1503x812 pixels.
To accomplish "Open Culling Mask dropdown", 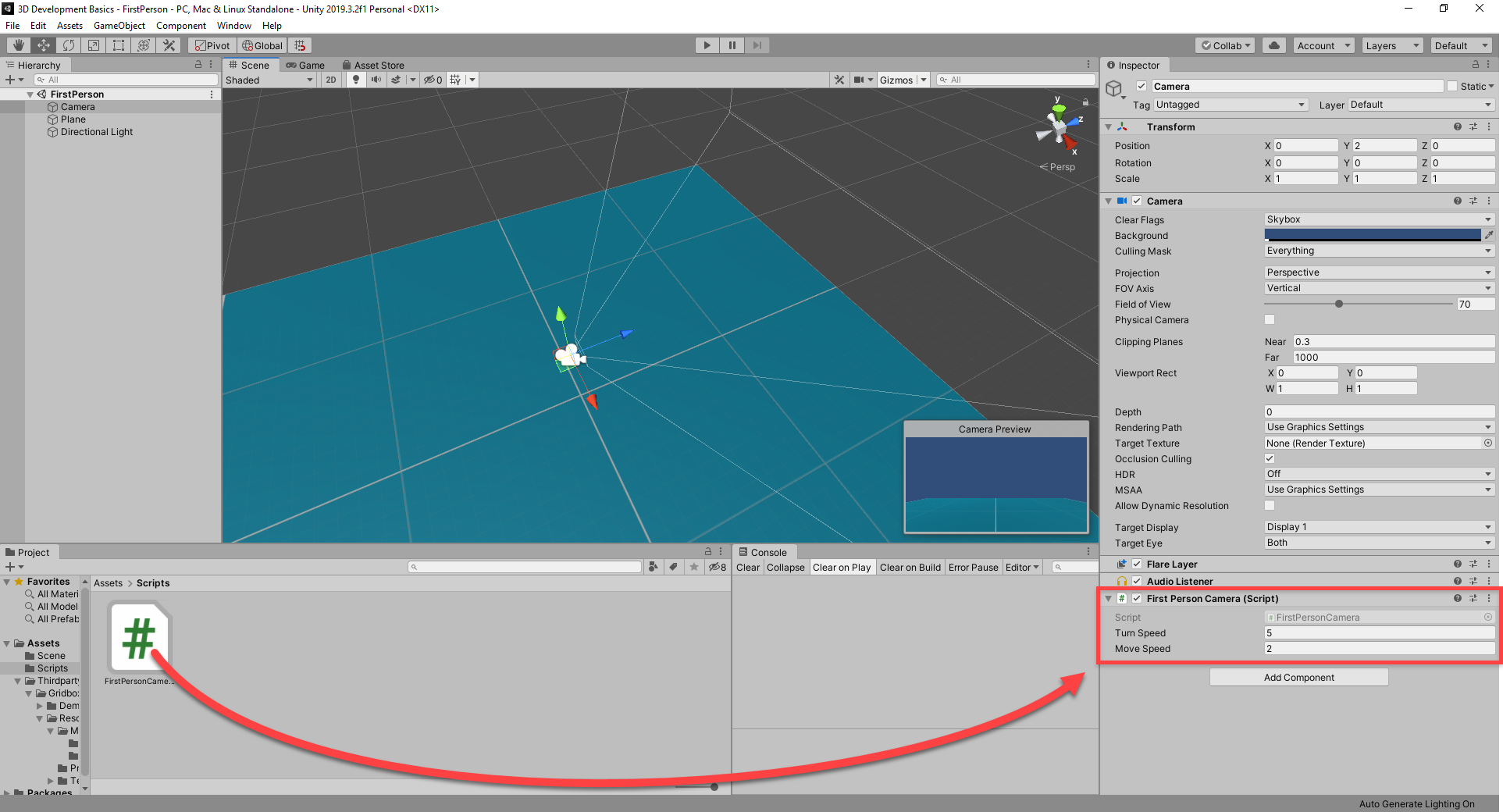I will (1380, 251).
